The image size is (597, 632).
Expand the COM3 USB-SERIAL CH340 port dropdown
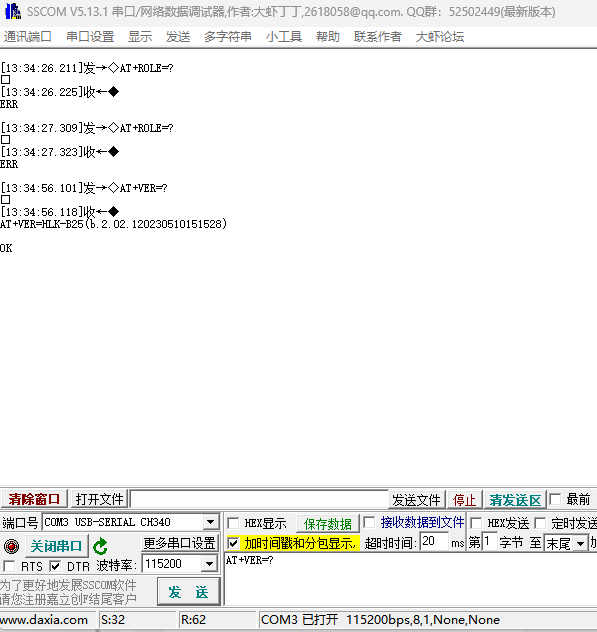pos(210,522)
